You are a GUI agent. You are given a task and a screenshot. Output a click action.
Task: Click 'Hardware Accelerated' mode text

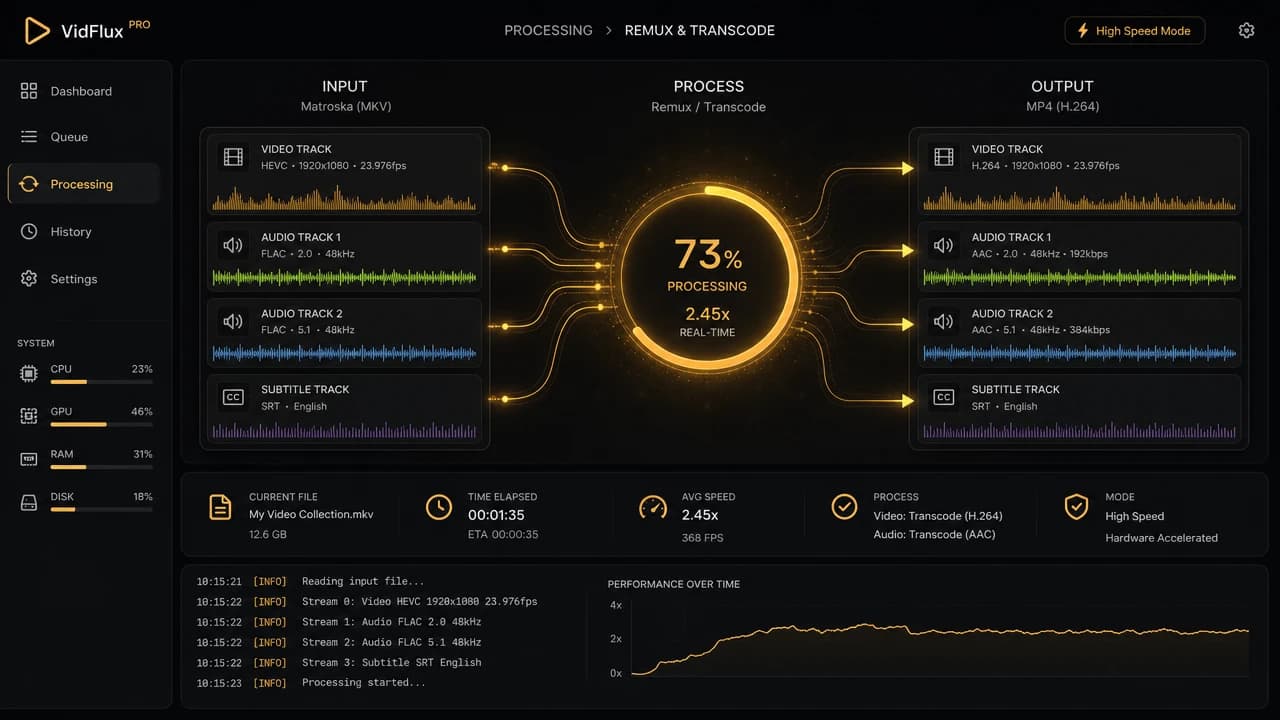click(1161, 538)
